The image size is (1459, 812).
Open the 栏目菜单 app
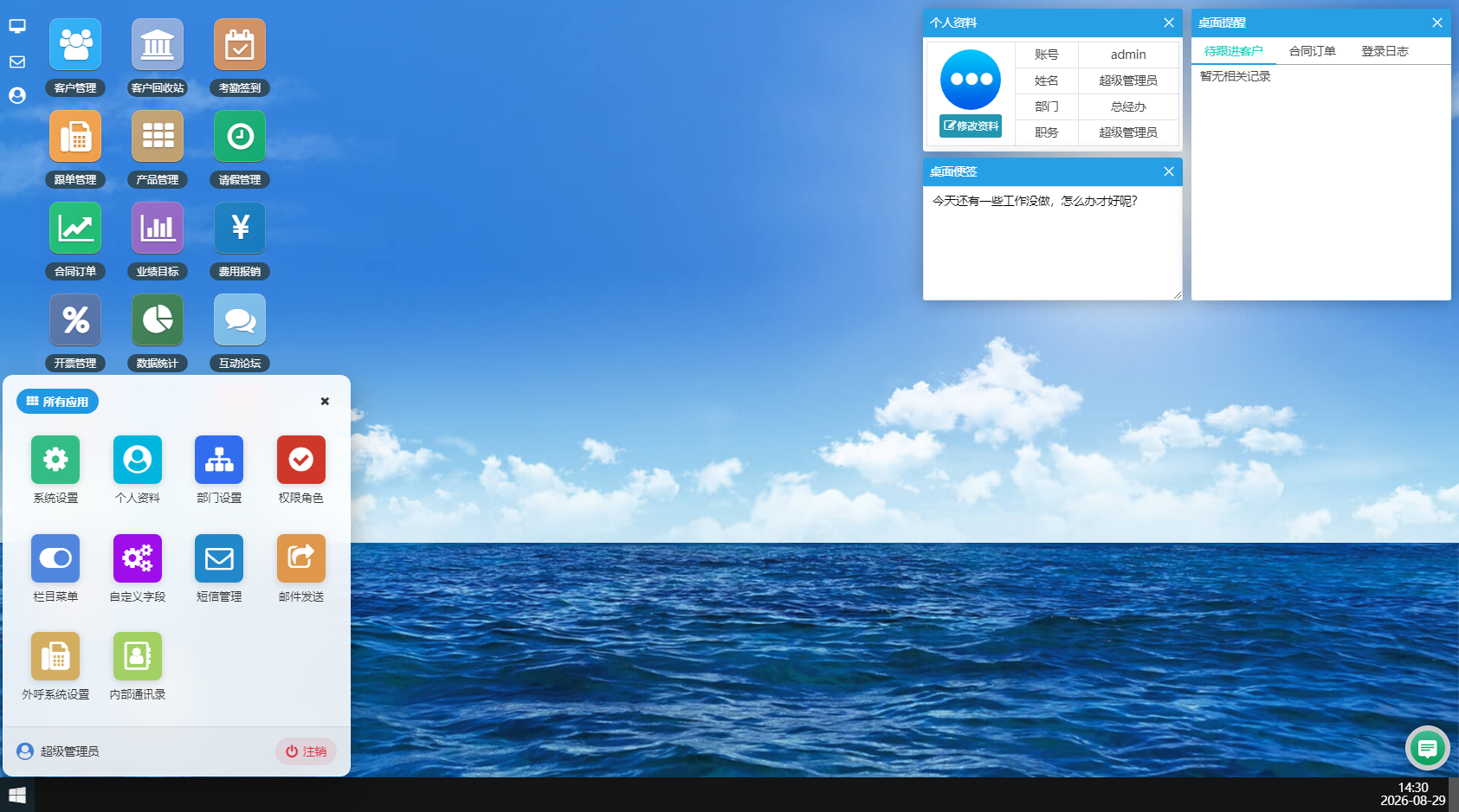coord(55,558)
